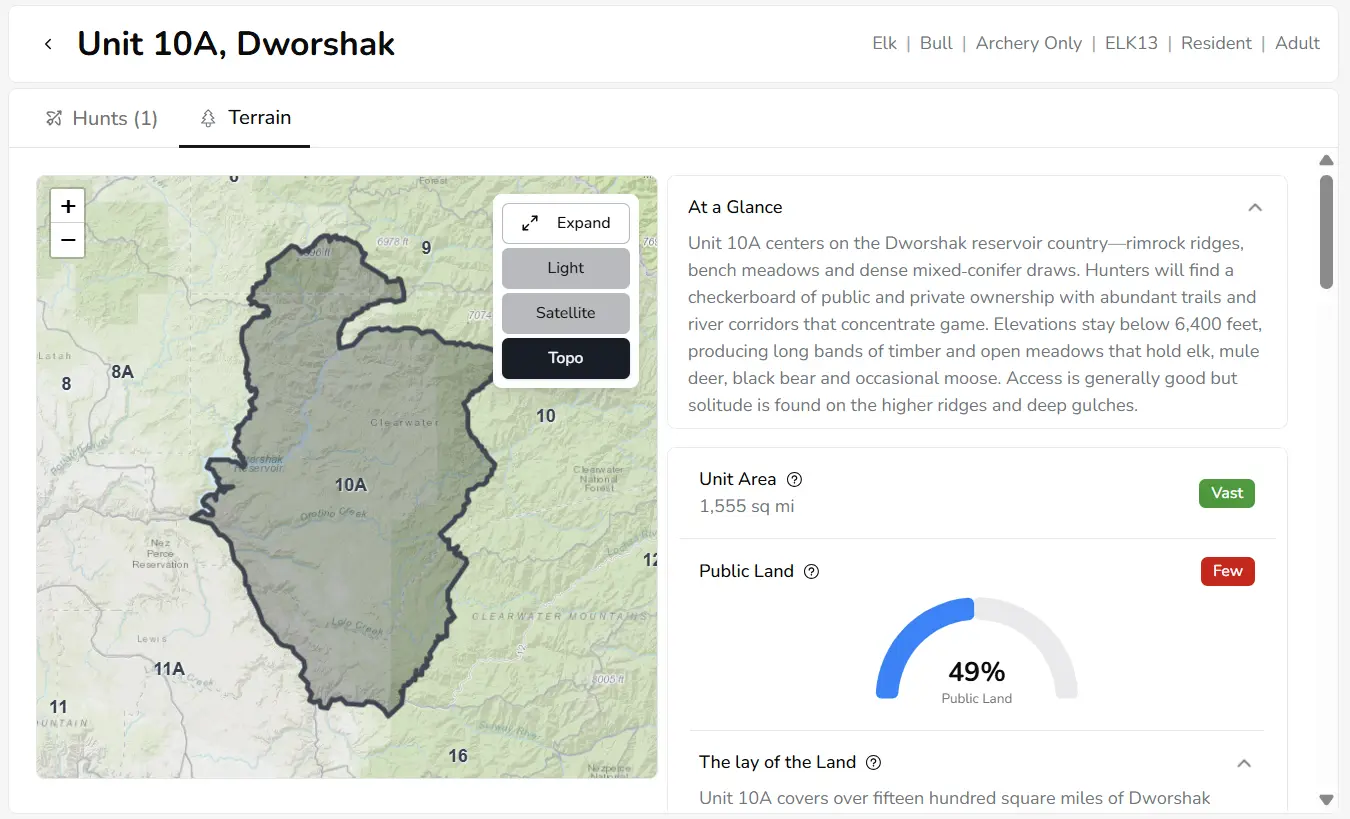Click the scrollbar down arrow

coord(1326,799)
